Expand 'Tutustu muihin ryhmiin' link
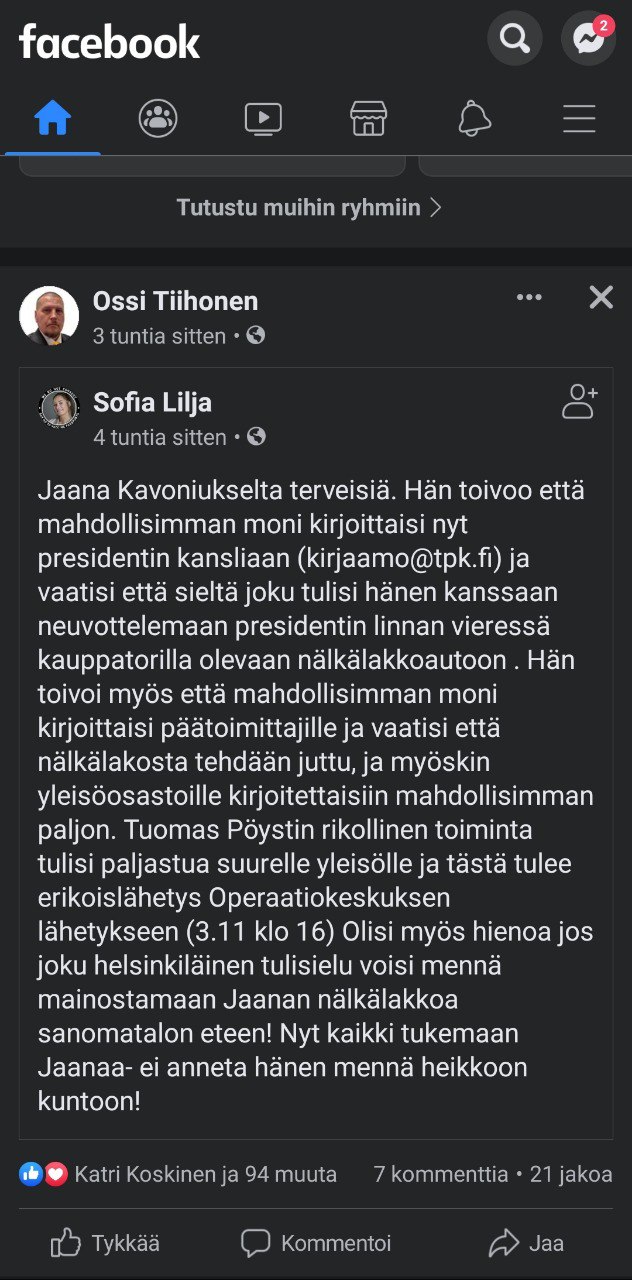This screenshot has height=1280, width=632. (x=309, y=207)
